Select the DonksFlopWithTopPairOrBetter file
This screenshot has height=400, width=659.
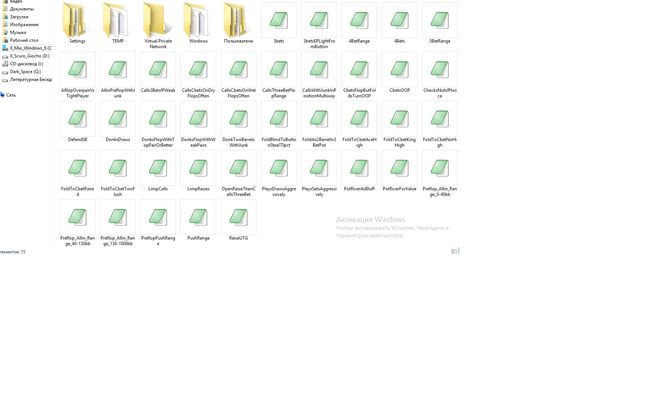tap(158, 124)
